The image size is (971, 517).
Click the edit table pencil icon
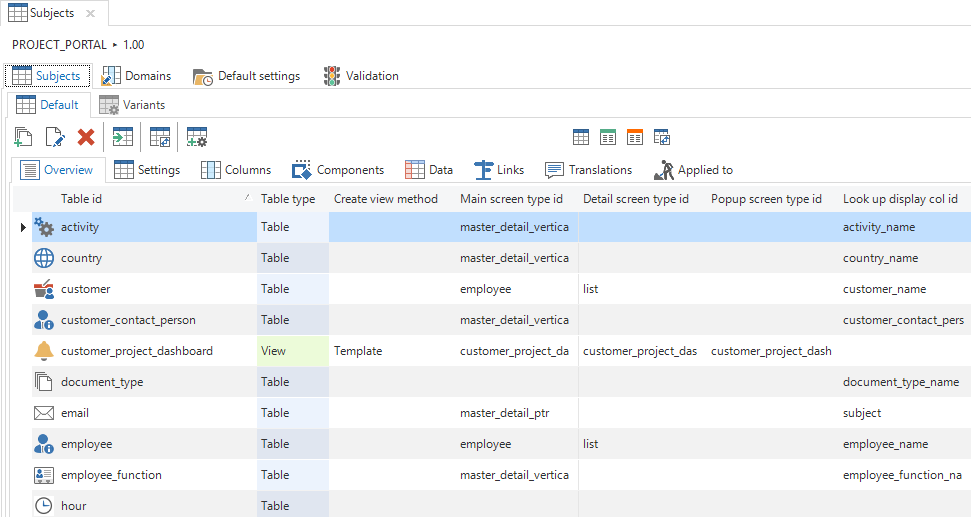tap(55, 137)
